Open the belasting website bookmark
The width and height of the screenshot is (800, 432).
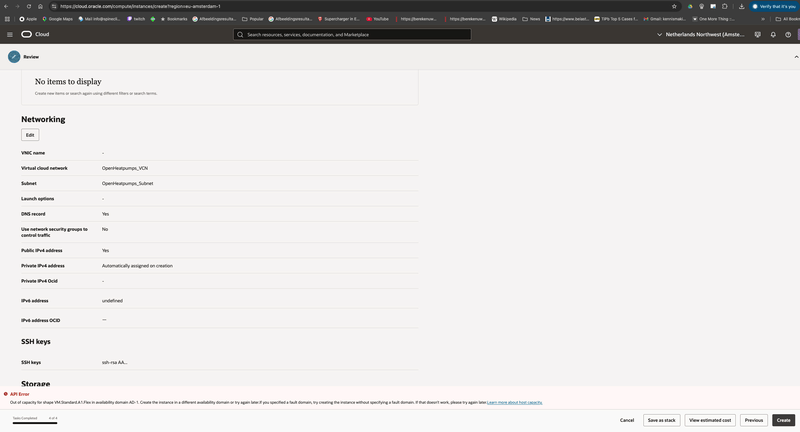[566, 19]
